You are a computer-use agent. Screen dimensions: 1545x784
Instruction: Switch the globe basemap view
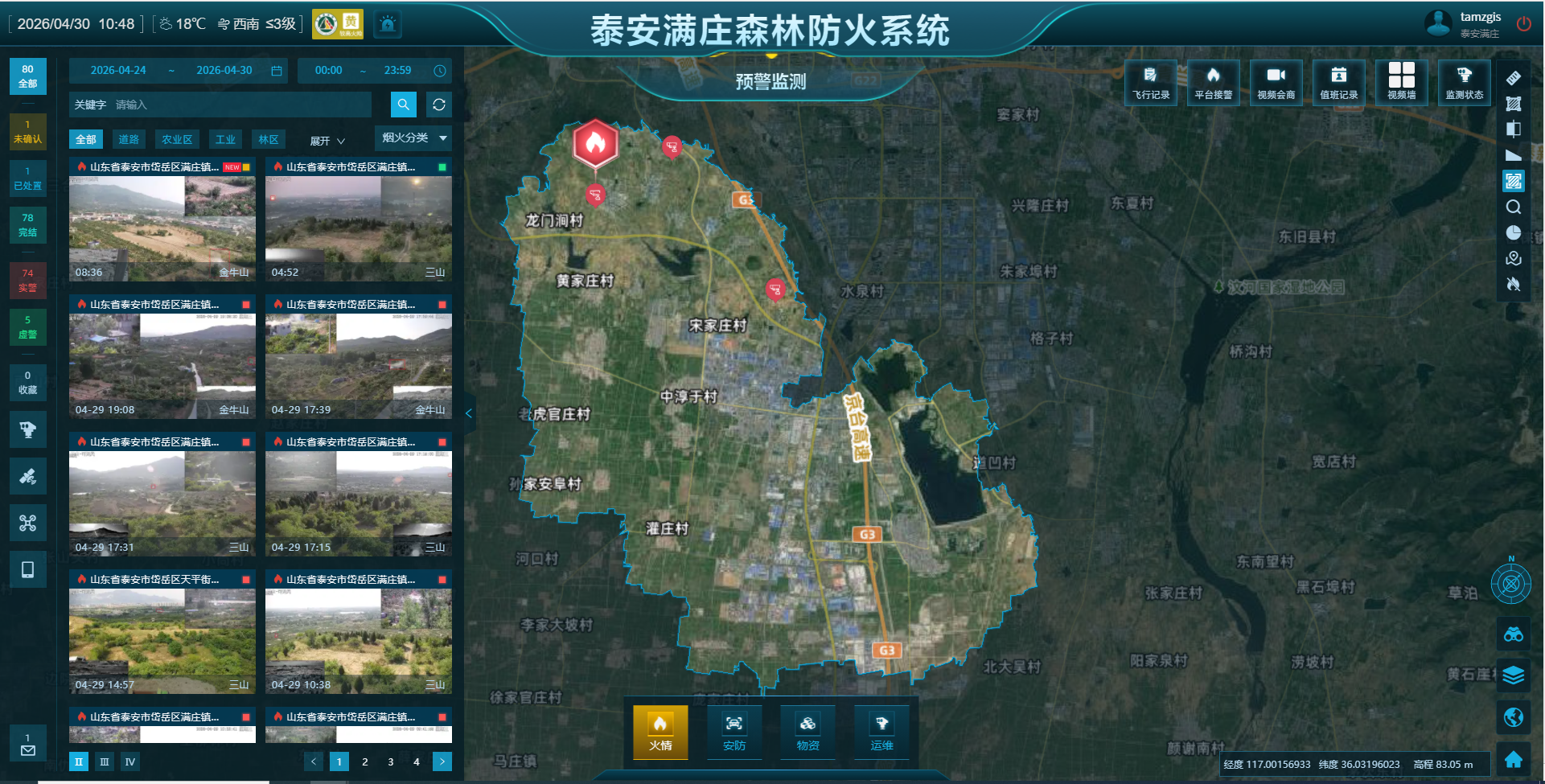1513,716
